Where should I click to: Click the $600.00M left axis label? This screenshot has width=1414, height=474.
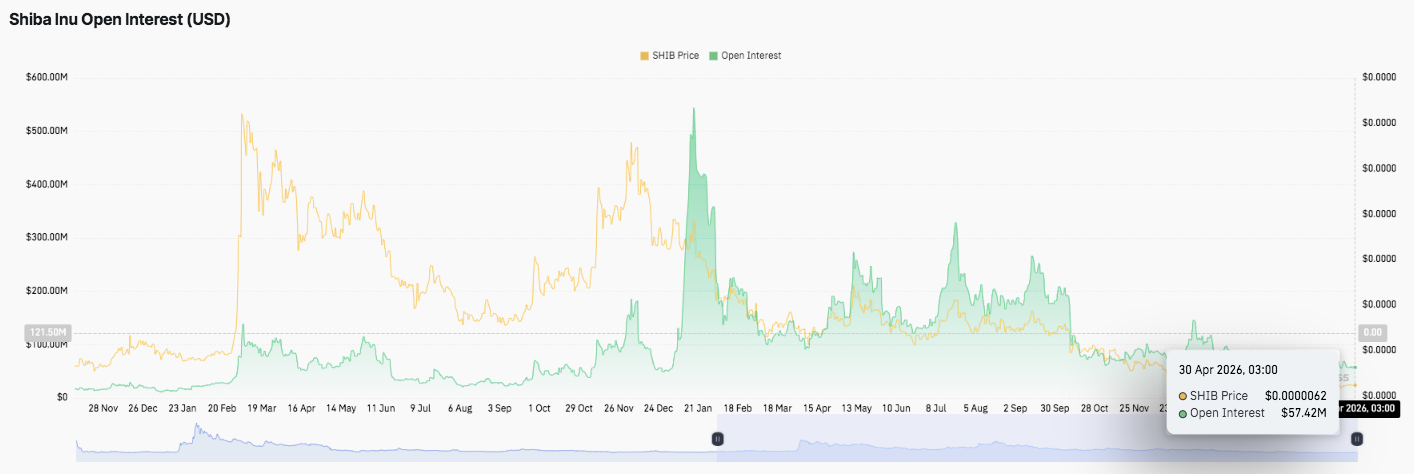pos(47,77)
